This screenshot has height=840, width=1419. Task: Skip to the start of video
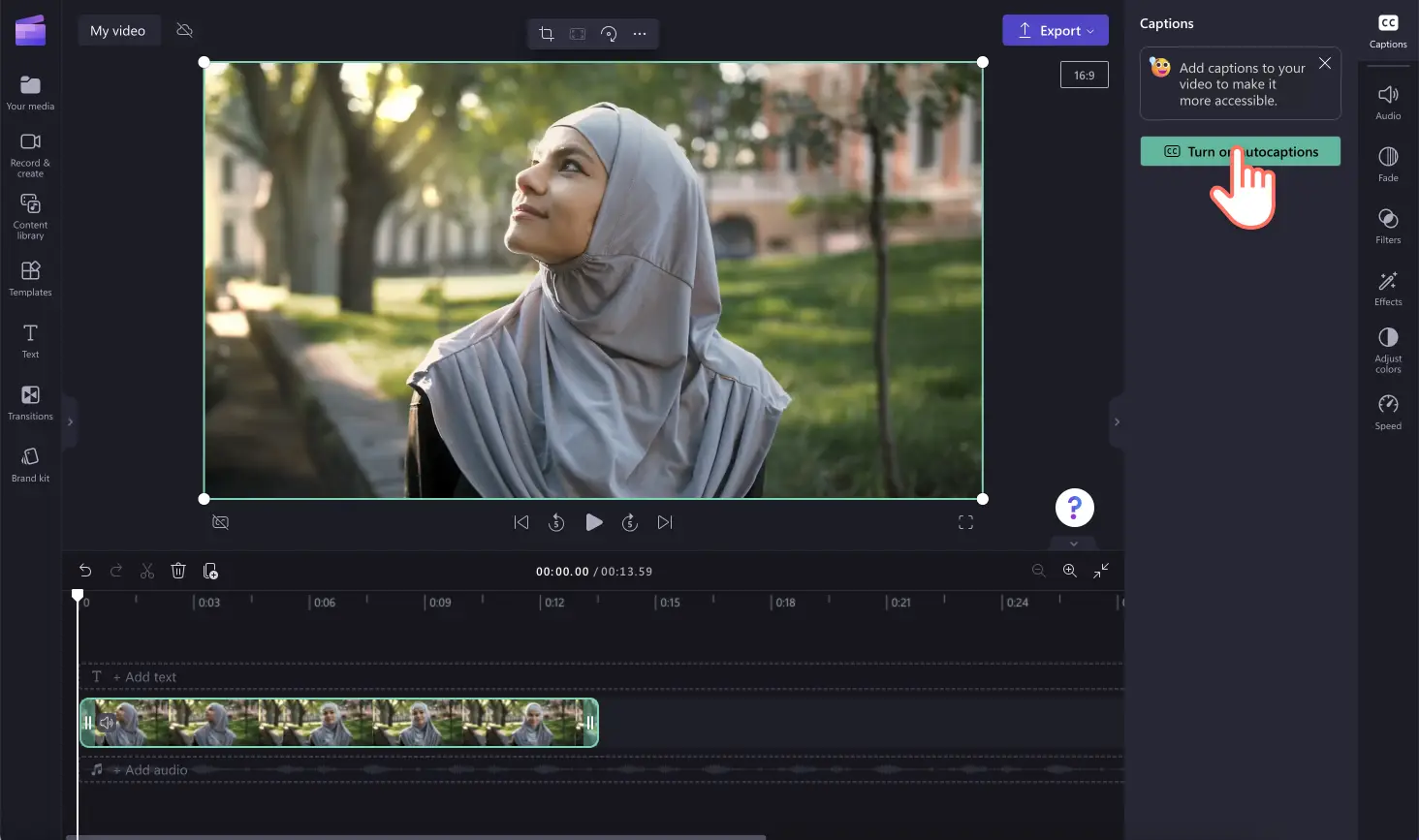coord(521,522)
